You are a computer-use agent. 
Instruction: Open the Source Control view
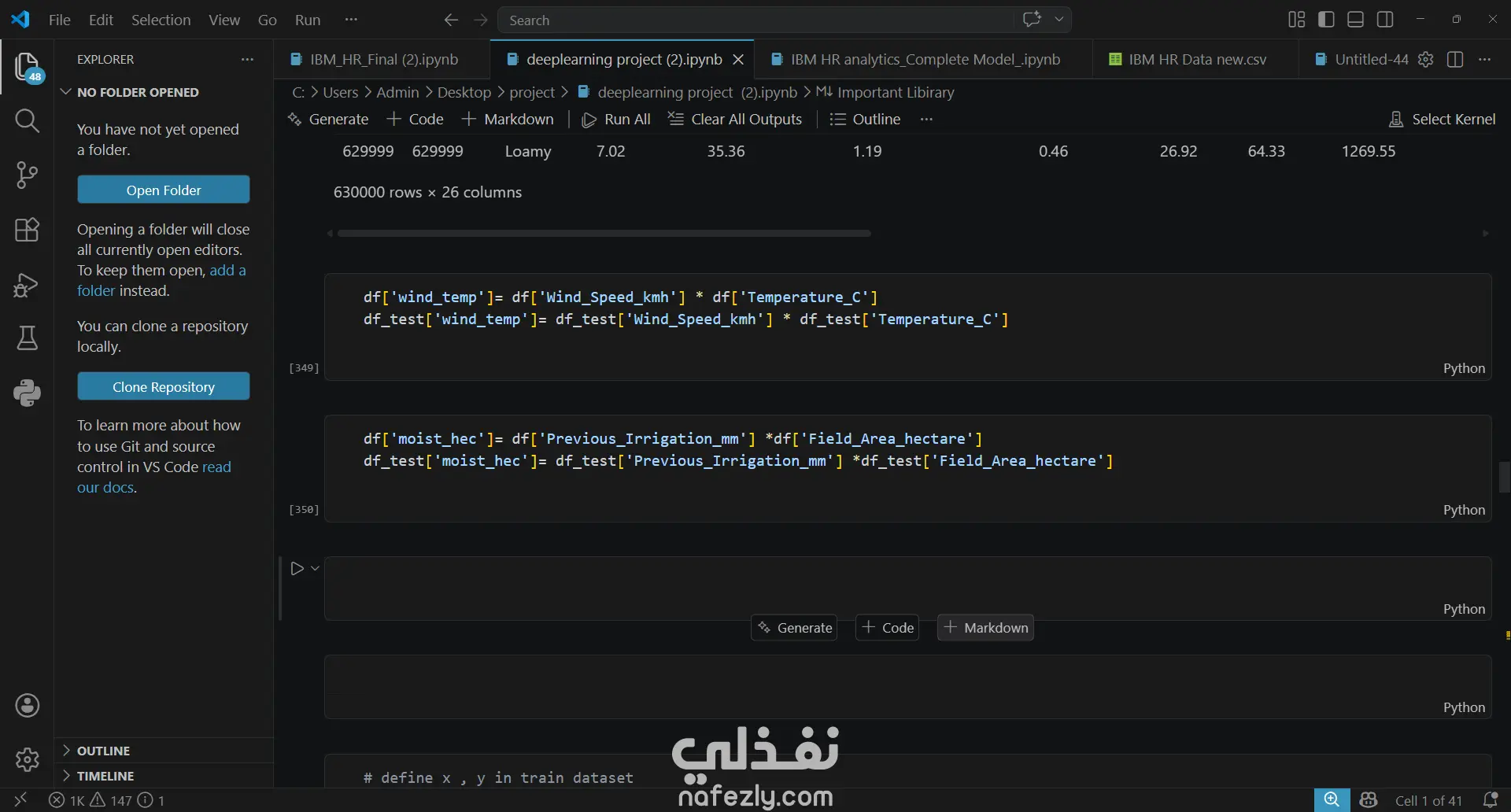pos(28,175)
